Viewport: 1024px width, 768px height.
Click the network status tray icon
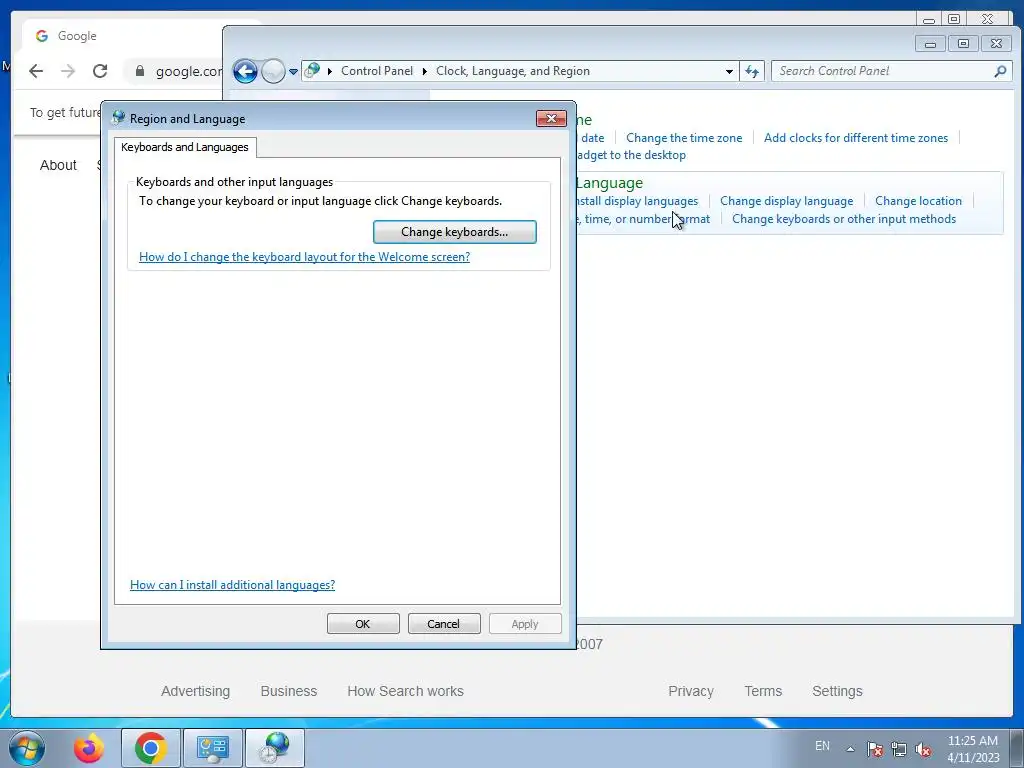(x=899, y=749)
